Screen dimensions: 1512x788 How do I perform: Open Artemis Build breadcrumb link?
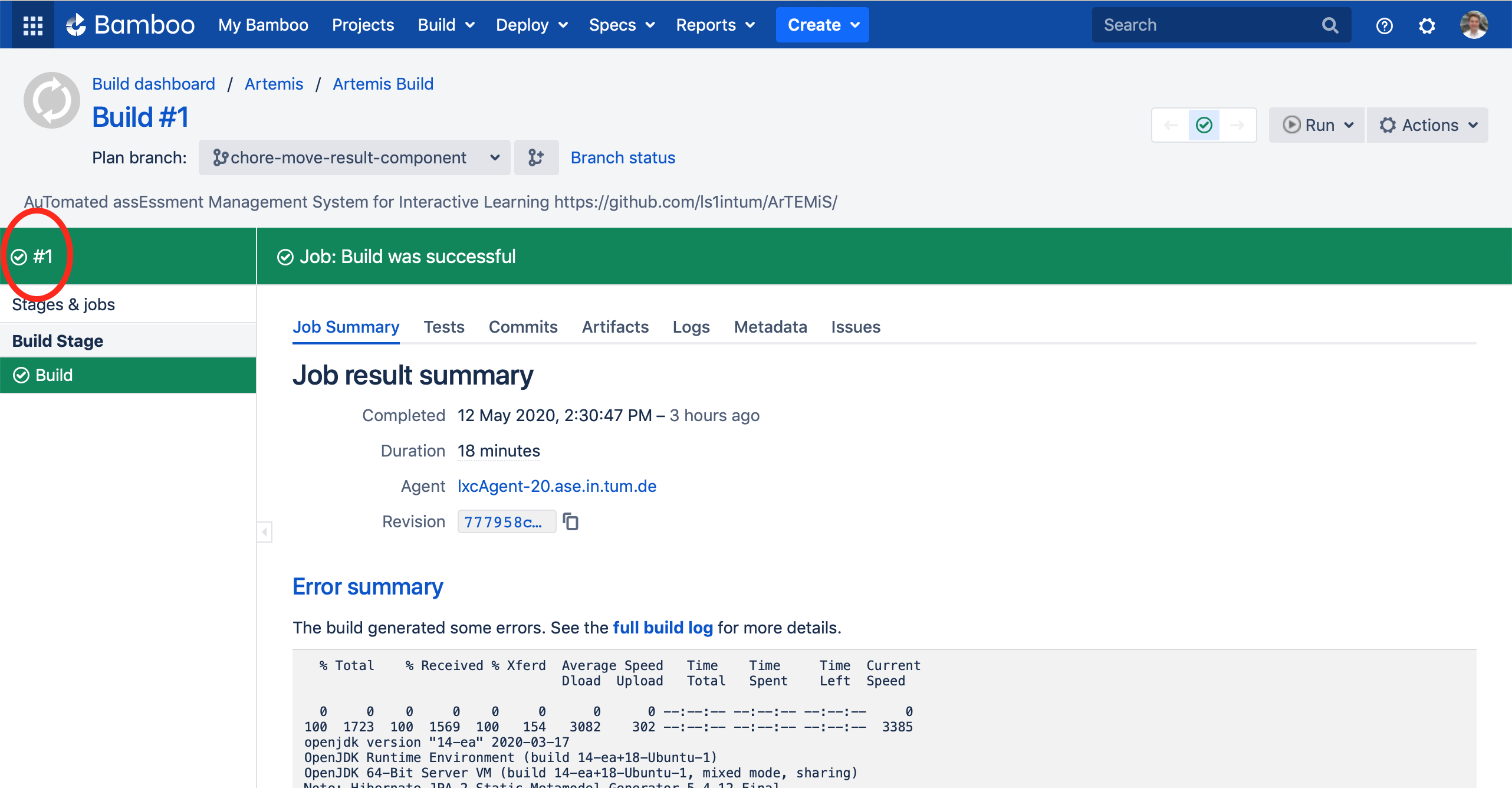[x=383, y=84]
